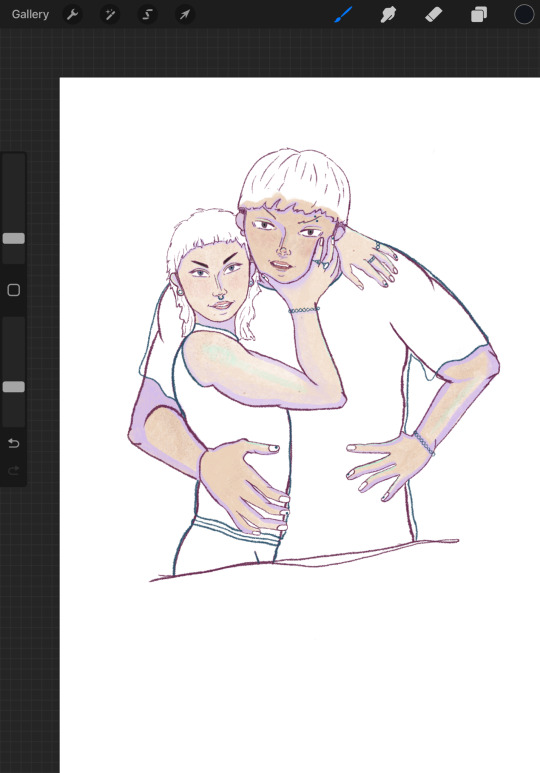Activate the Transform arrow tool
This screenshot has width=540, height=773.
pyautogui.click(x=185, y=15)
